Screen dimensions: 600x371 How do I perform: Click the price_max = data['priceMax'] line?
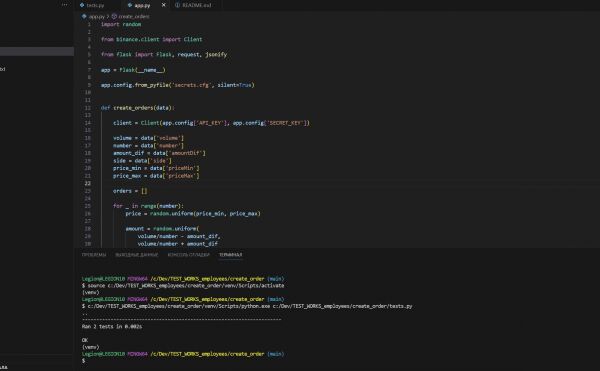coord(156,176)
